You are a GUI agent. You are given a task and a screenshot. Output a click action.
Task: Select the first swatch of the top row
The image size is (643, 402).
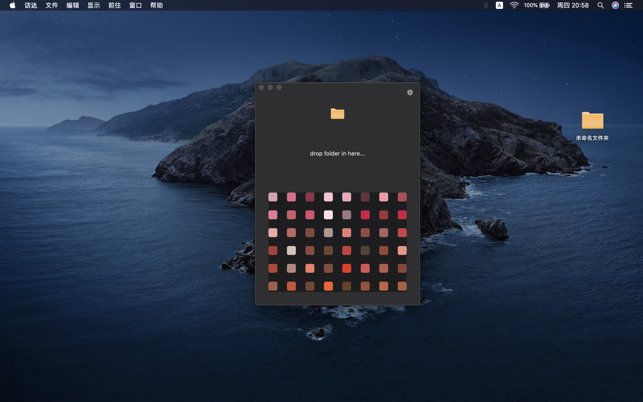click(x=273, y=197)
